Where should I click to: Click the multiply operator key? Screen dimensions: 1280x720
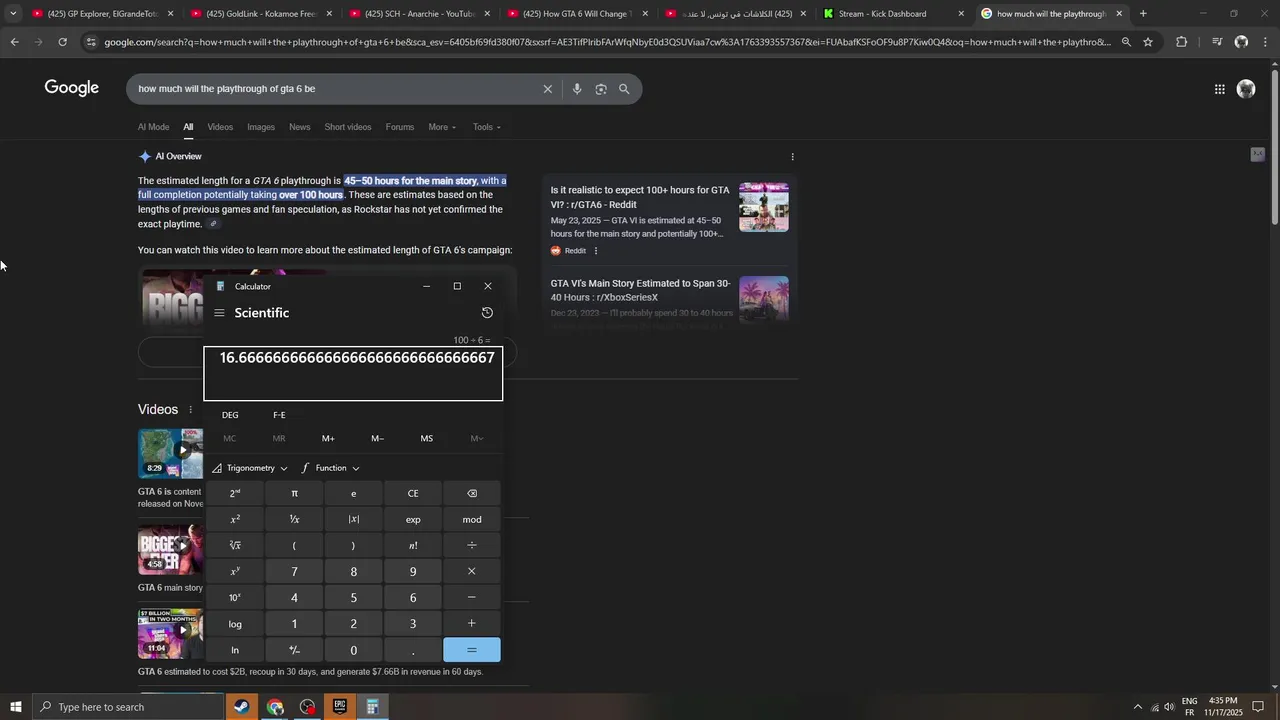pos(472,571)
